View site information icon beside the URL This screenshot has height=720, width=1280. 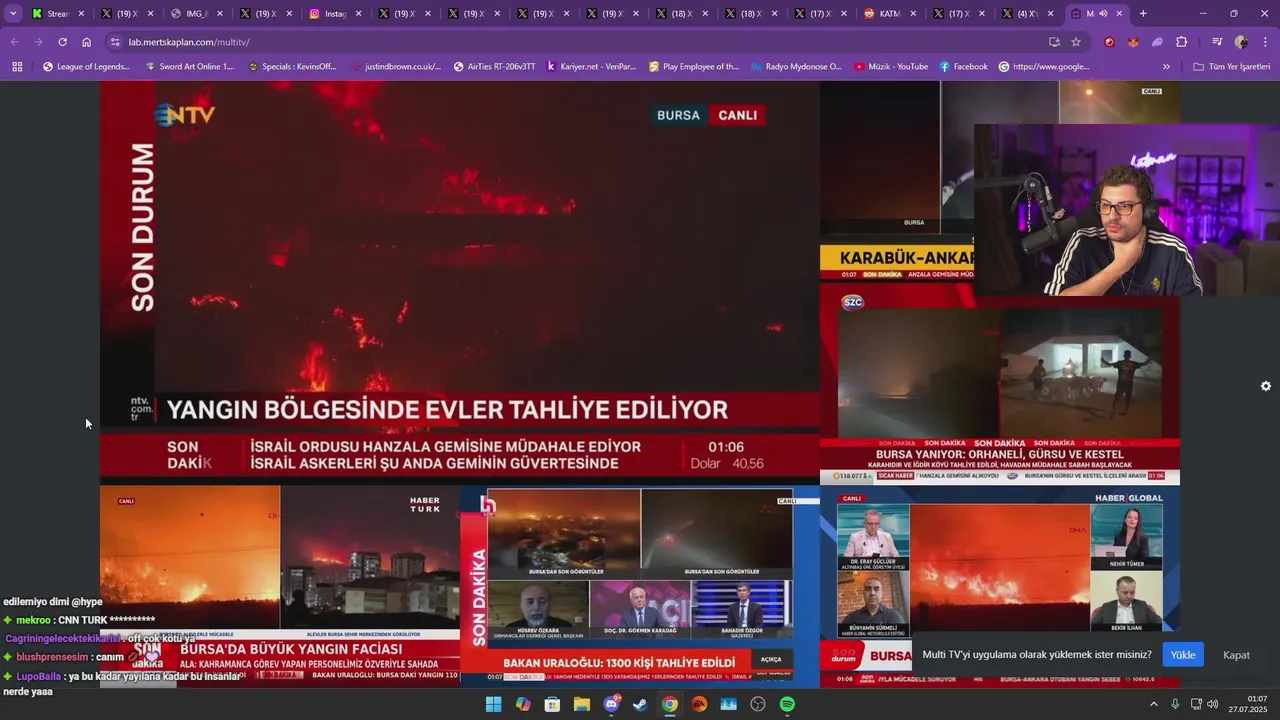click(114, 42)
